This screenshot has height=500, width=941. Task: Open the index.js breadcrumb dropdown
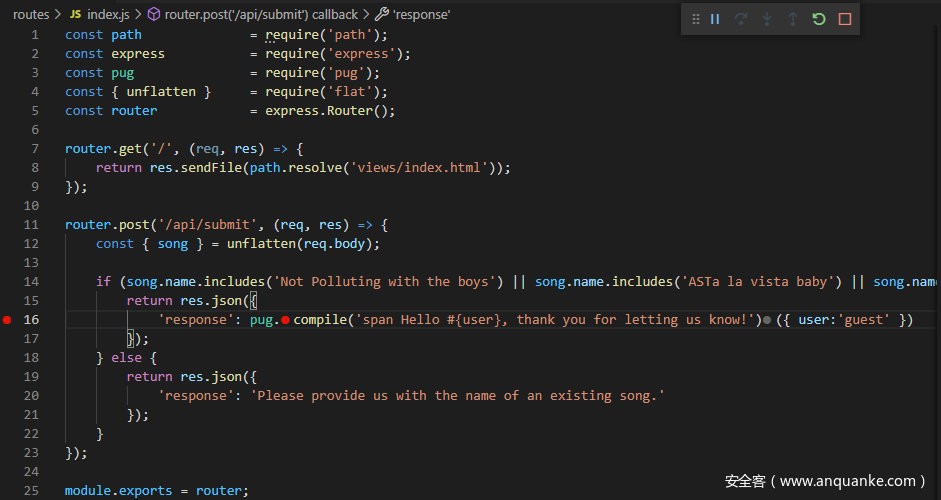point(109,15)
